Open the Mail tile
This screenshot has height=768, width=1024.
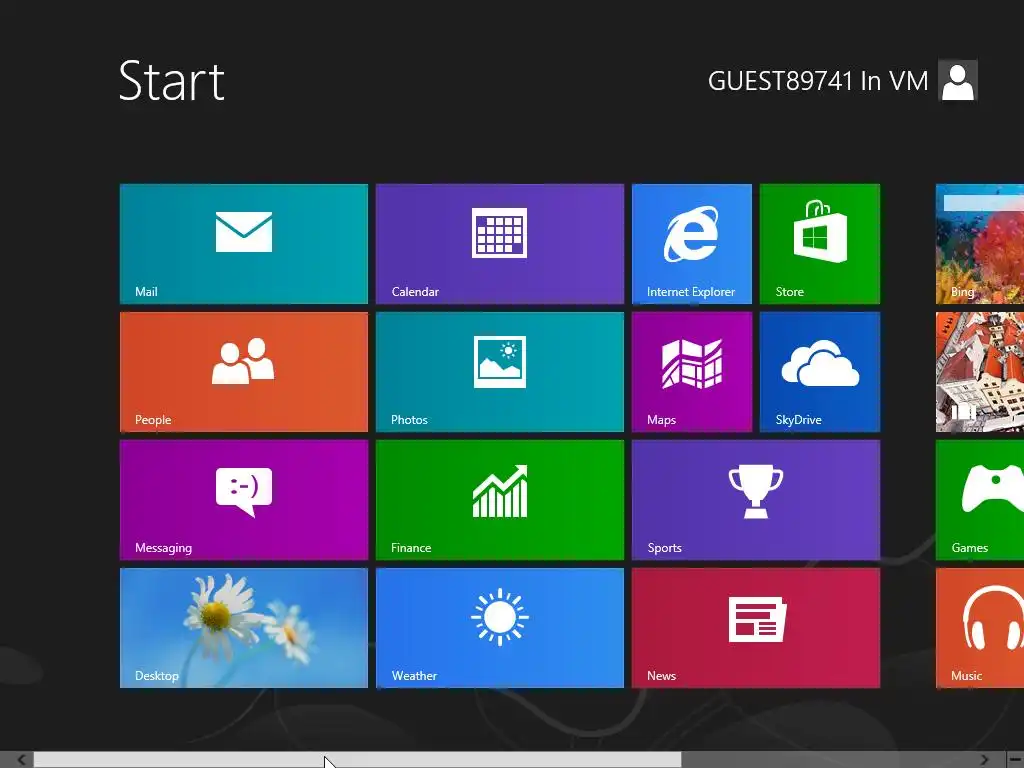[x=244, y=244]
